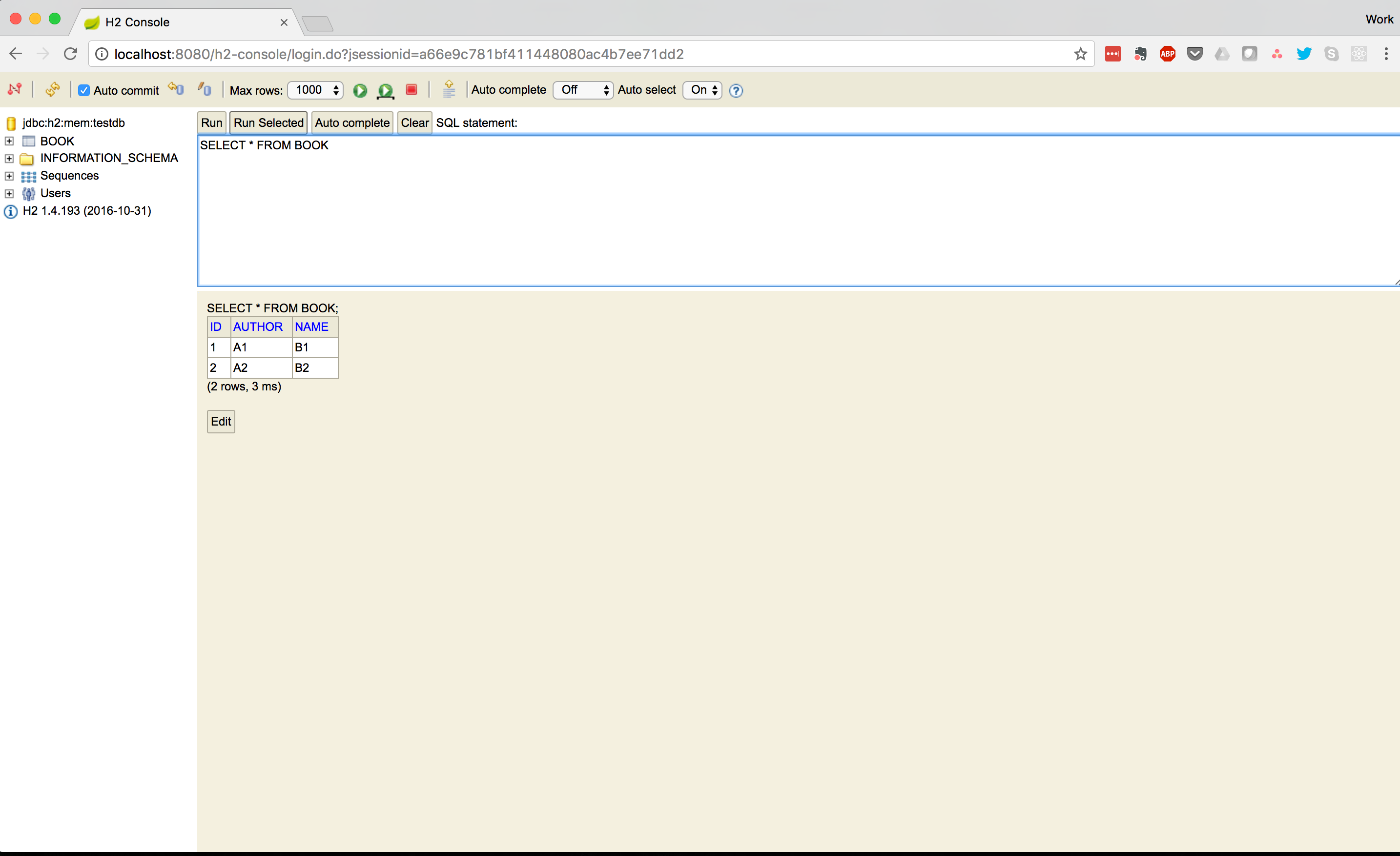Click the Commit icon
1400x856 pixels.
(205, 89)
